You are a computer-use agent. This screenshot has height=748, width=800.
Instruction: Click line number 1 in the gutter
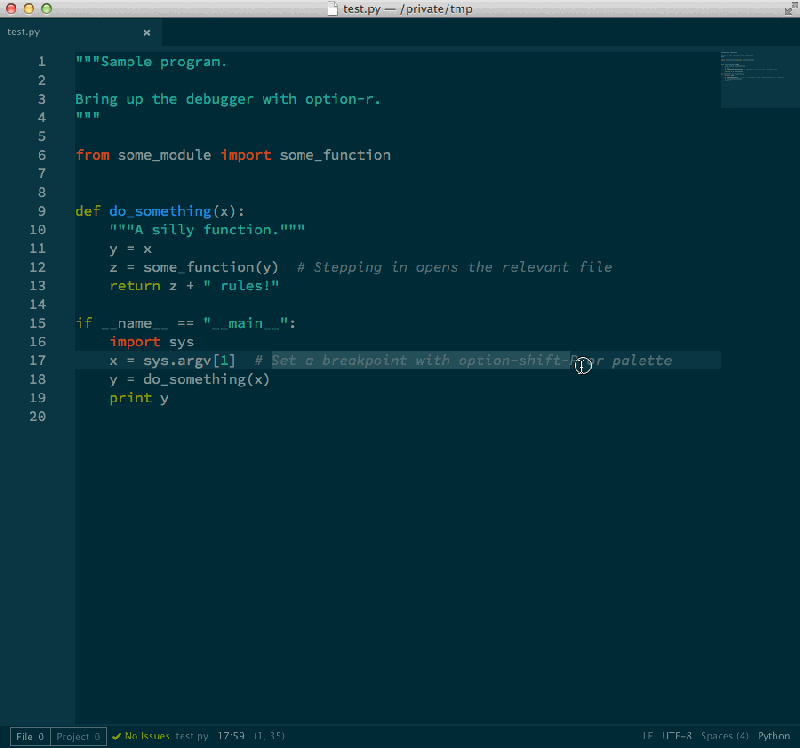click(41, 60)
